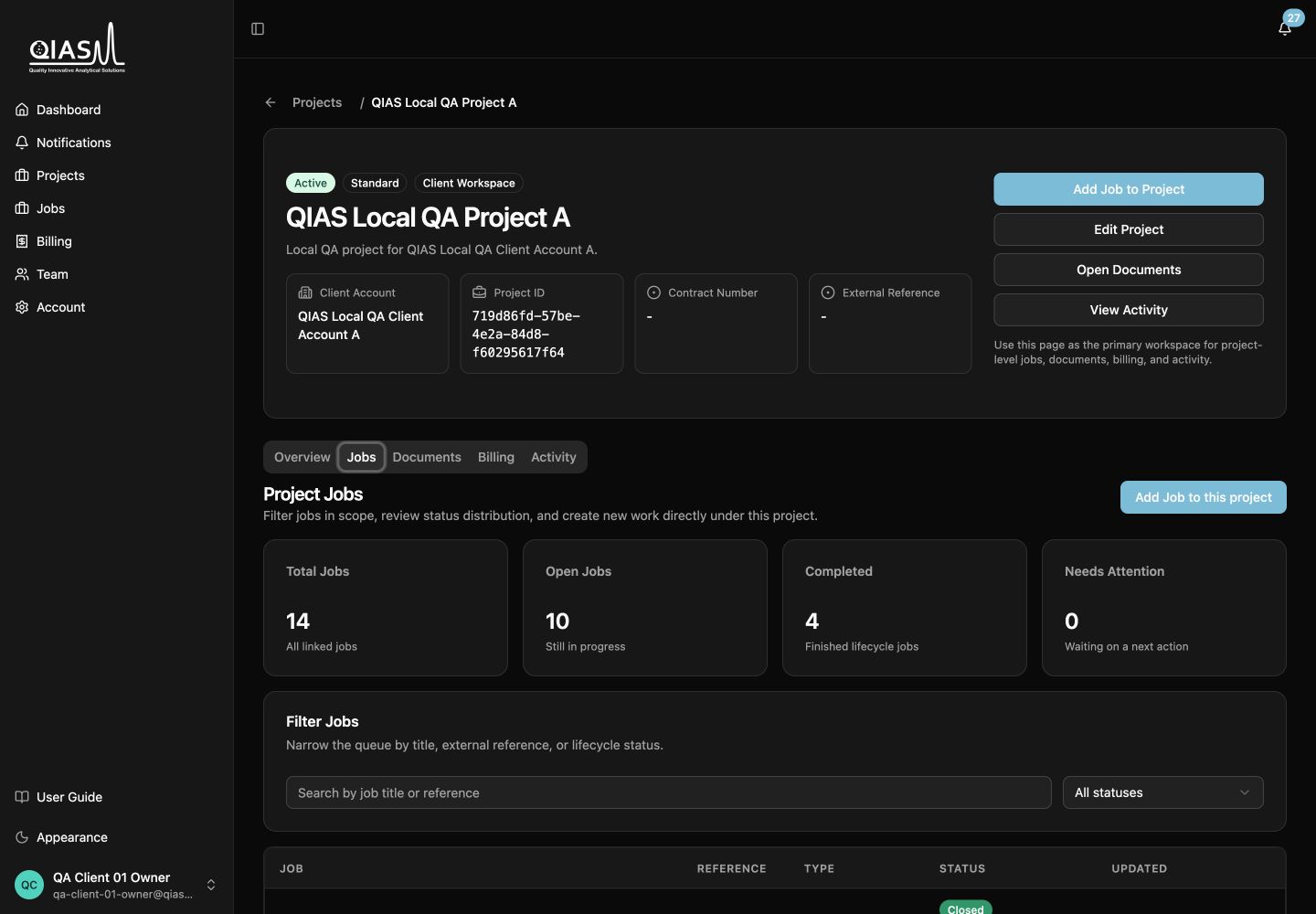This screenshot has height=914, width=1316.
Task: Click Add Job to Project button
Action: (1129, 189)
